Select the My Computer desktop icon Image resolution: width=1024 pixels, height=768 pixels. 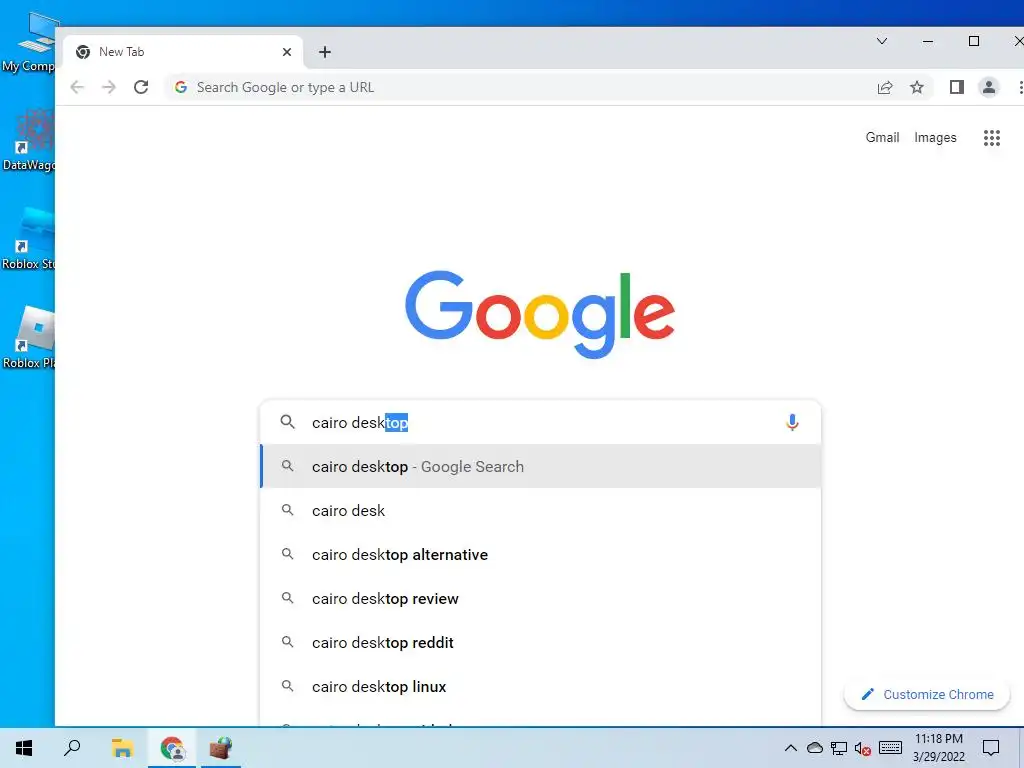coord(29,42)
